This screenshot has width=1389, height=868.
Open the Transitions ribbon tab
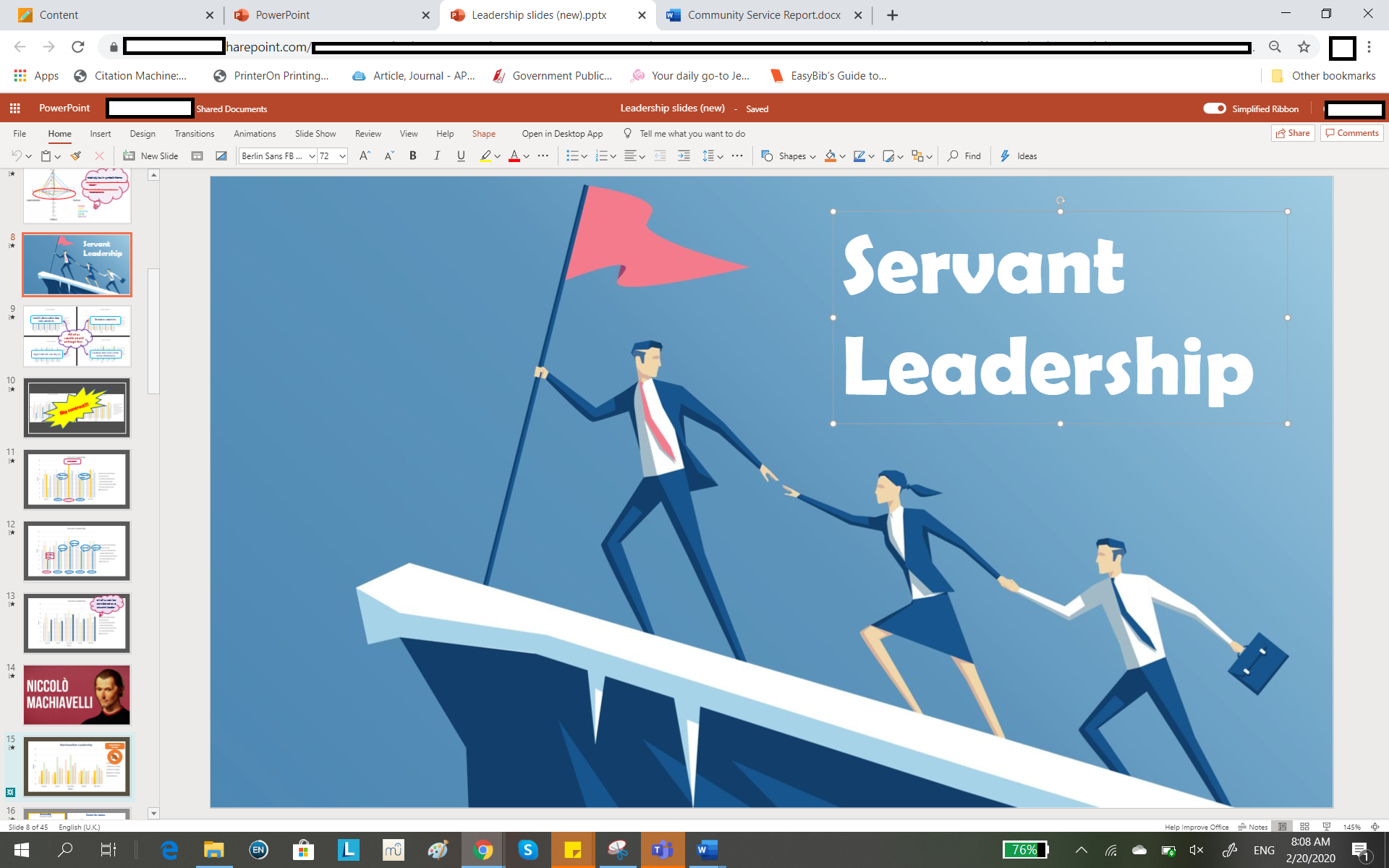[194, 134]
